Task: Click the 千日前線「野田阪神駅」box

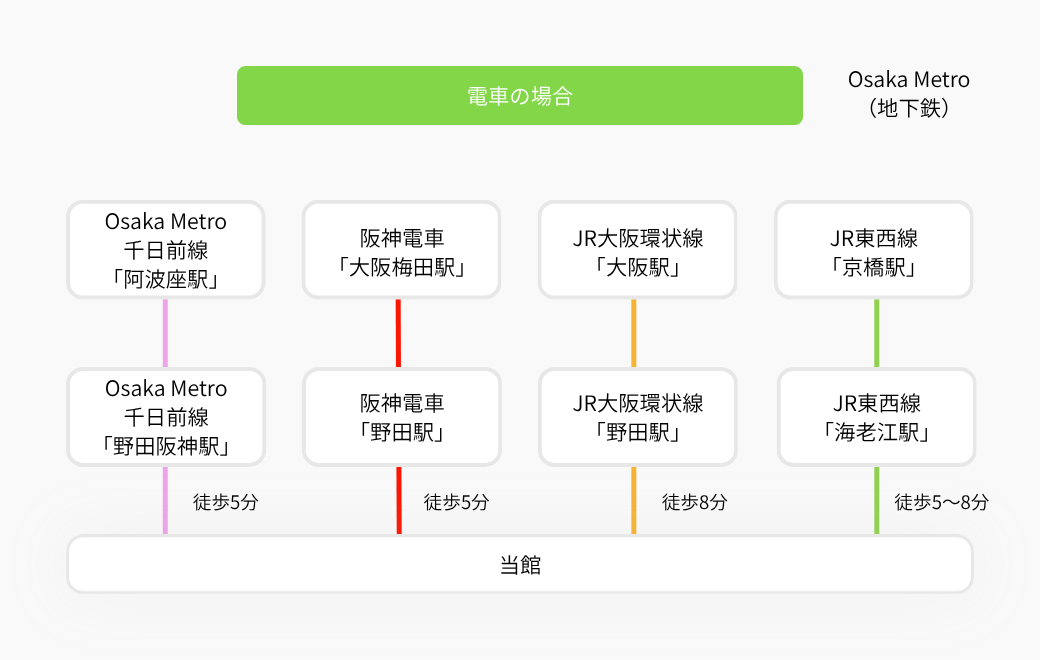Action: click(x=166, y=417)
